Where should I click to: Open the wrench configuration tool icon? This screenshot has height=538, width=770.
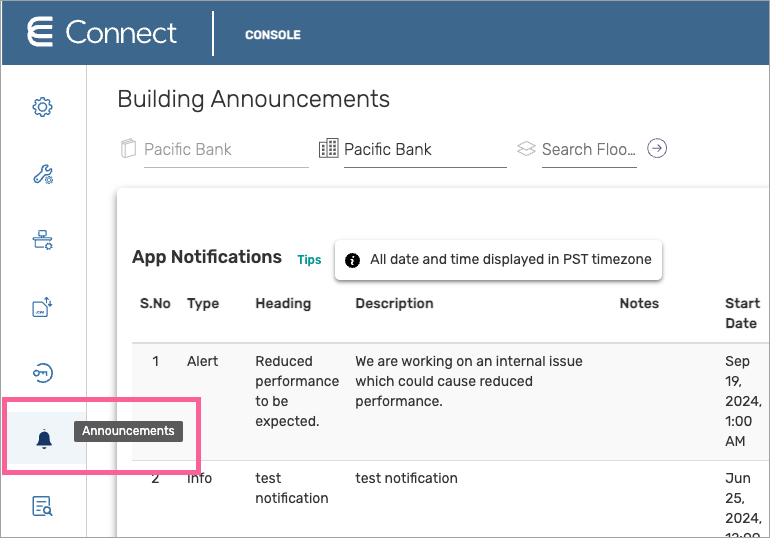click(43, 174)
